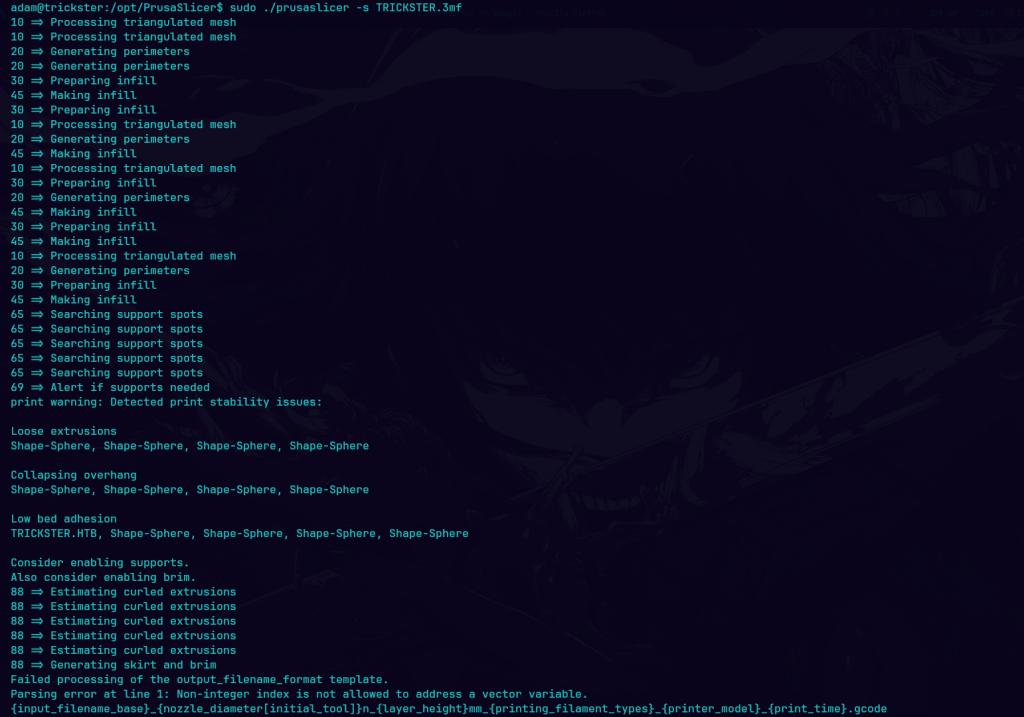Click the ./prusaslicer executable text
The width and height of the screenshot is (1024, 717).
(x=306, y=8)
